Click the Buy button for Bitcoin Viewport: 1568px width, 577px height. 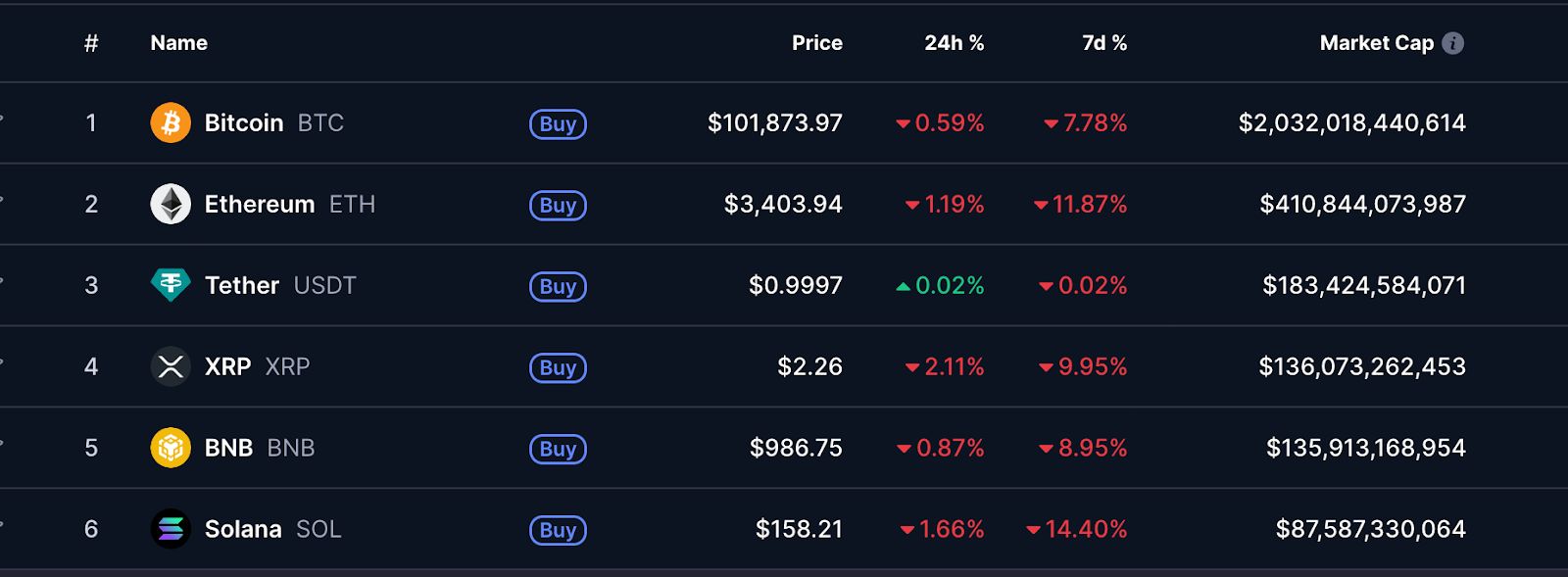[x=557, y=125]
